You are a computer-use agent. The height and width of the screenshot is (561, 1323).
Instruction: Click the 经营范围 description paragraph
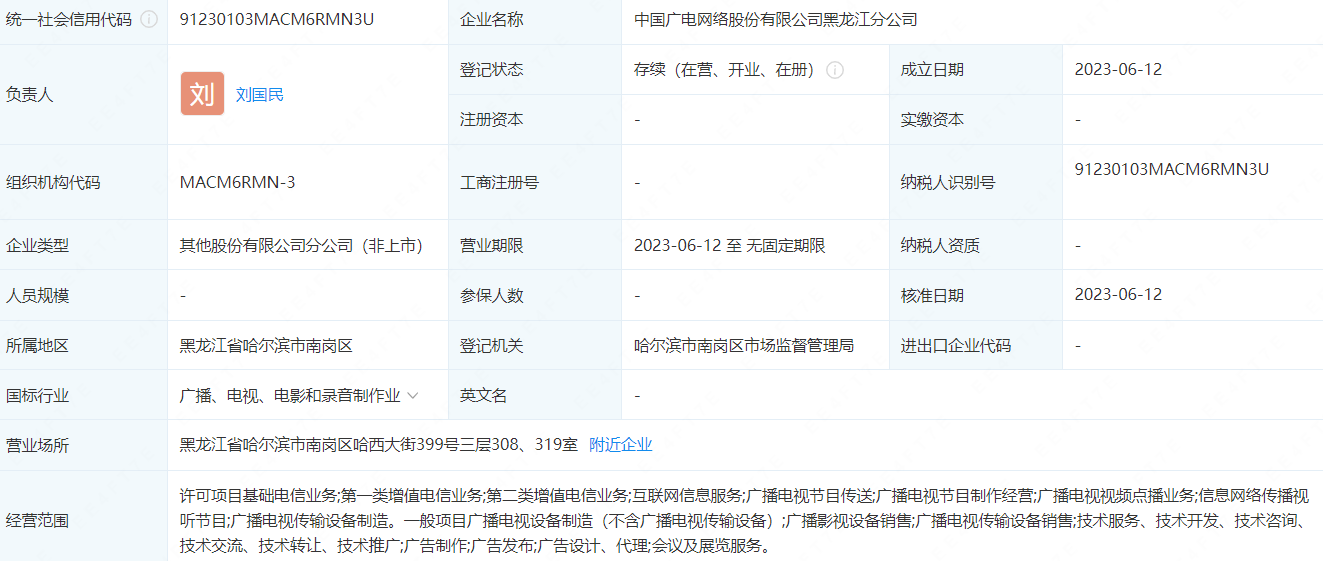744,521
